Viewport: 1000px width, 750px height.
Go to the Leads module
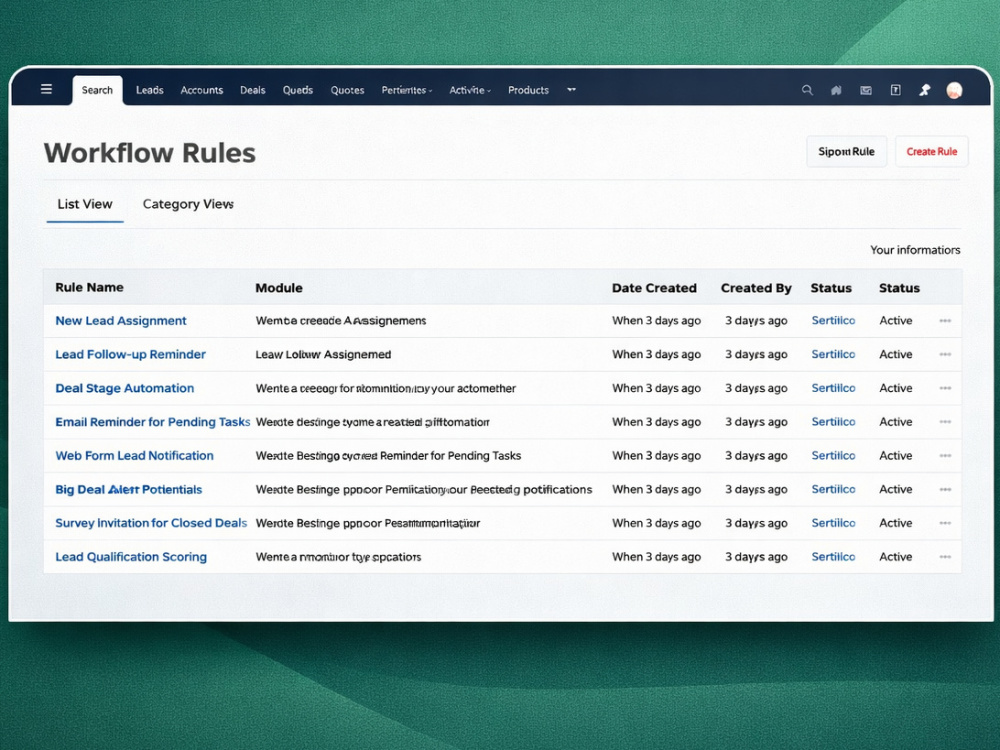150,90
